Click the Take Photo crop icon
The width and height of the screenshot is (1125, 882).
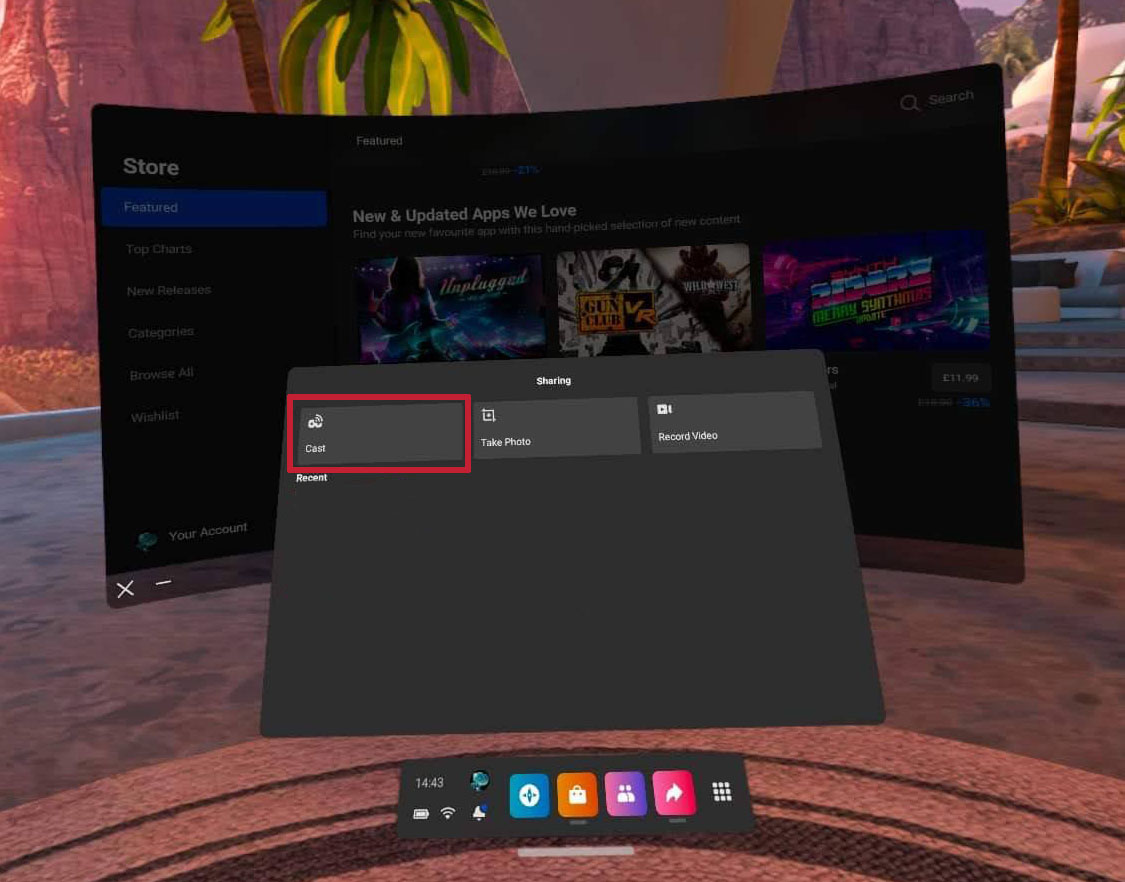tap(489, 415)
